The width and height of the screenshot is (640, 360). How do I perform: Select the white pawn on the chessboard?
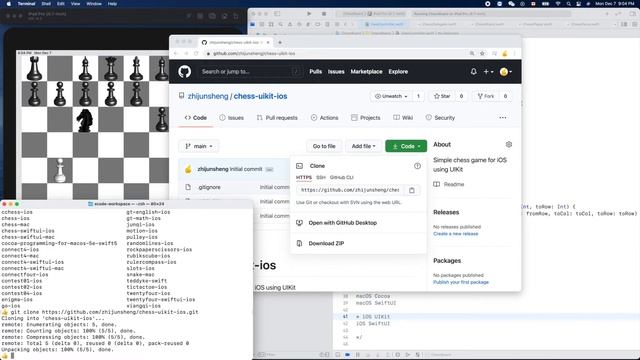pyautogui.click(x=60, y=170)
